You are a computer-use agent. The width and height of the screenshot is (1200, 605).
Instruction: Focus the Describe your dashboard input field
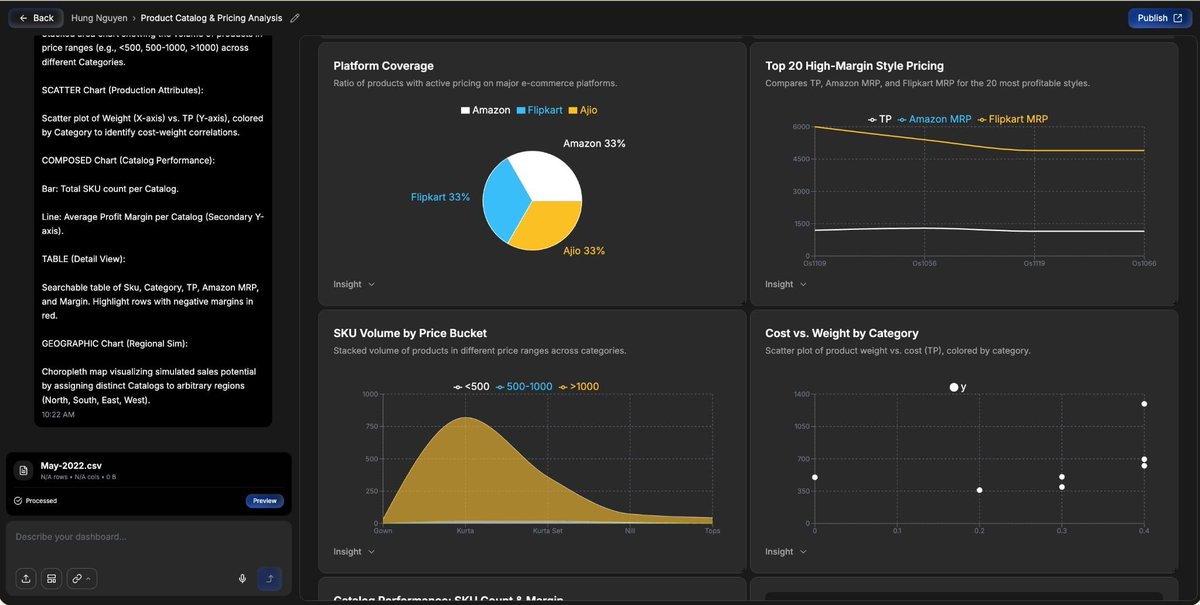[x=148, y=537]
